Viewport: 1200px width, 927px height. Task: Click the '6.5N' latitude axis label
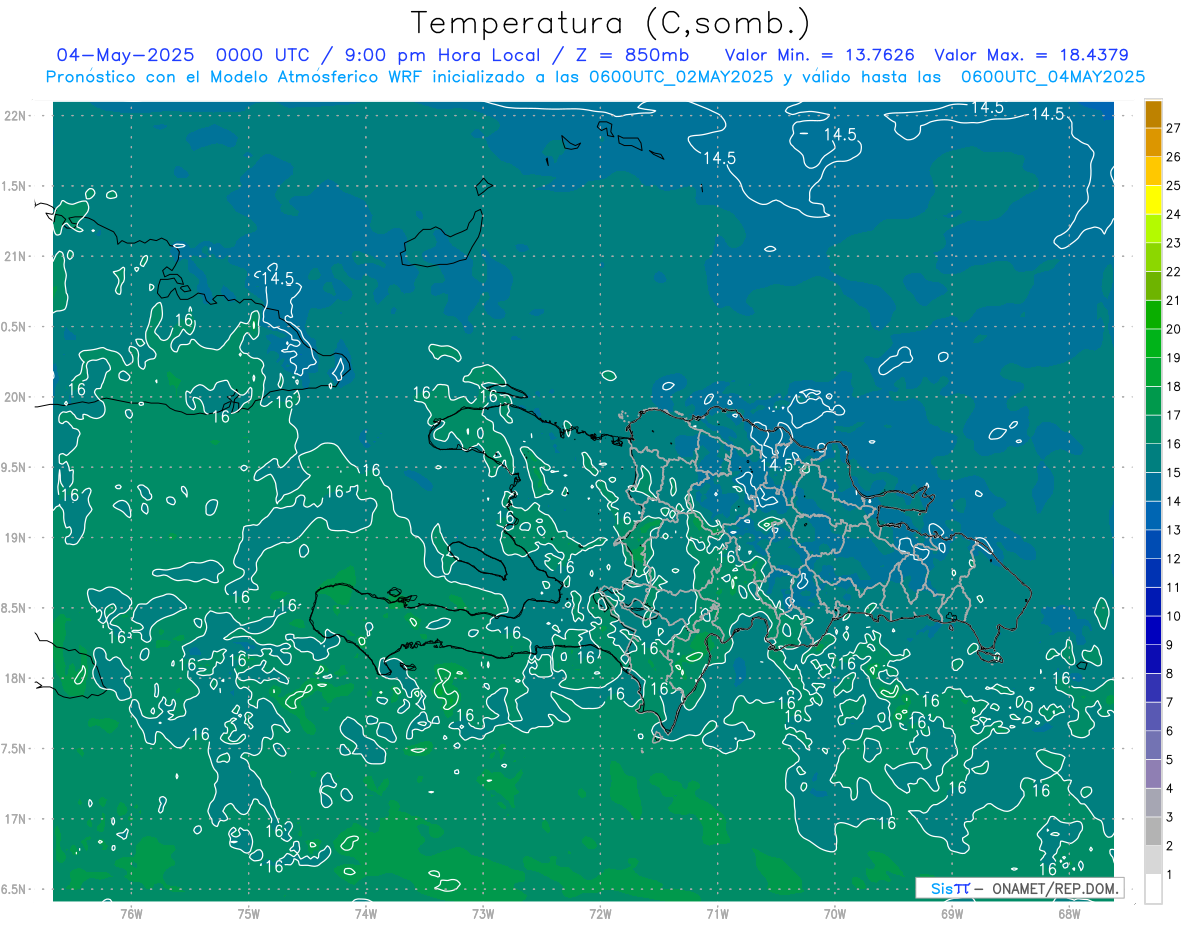(15, 889)
